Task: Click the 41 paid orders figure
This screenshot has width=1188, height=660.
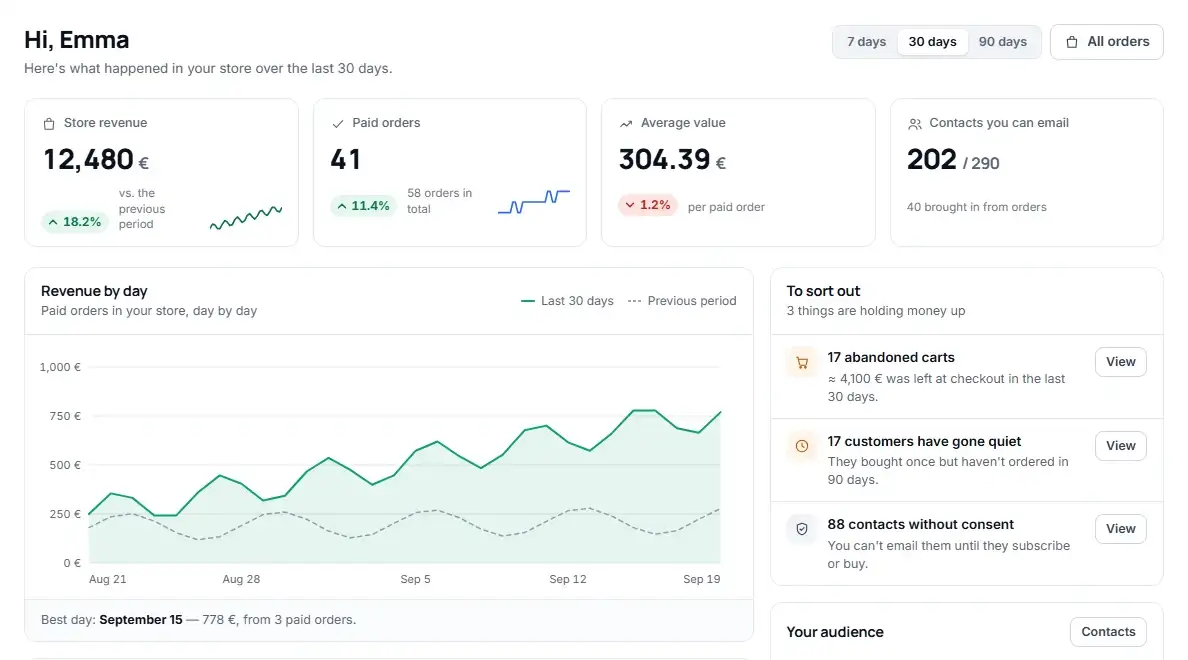Action: pos(345,160)
